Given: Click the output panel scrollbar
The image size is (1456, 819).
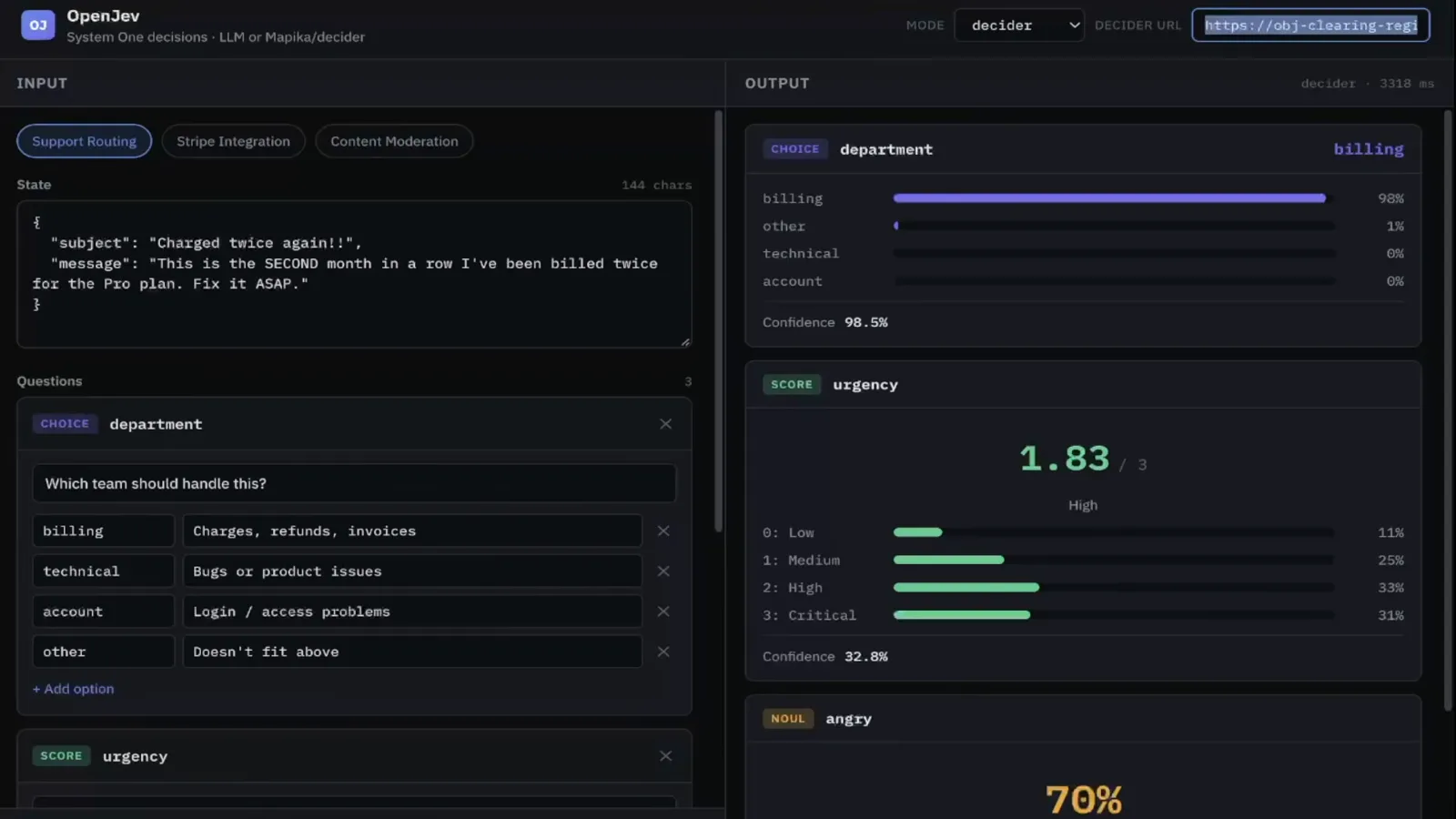Looking at the screenshot, I should (x=1448, y=409).
